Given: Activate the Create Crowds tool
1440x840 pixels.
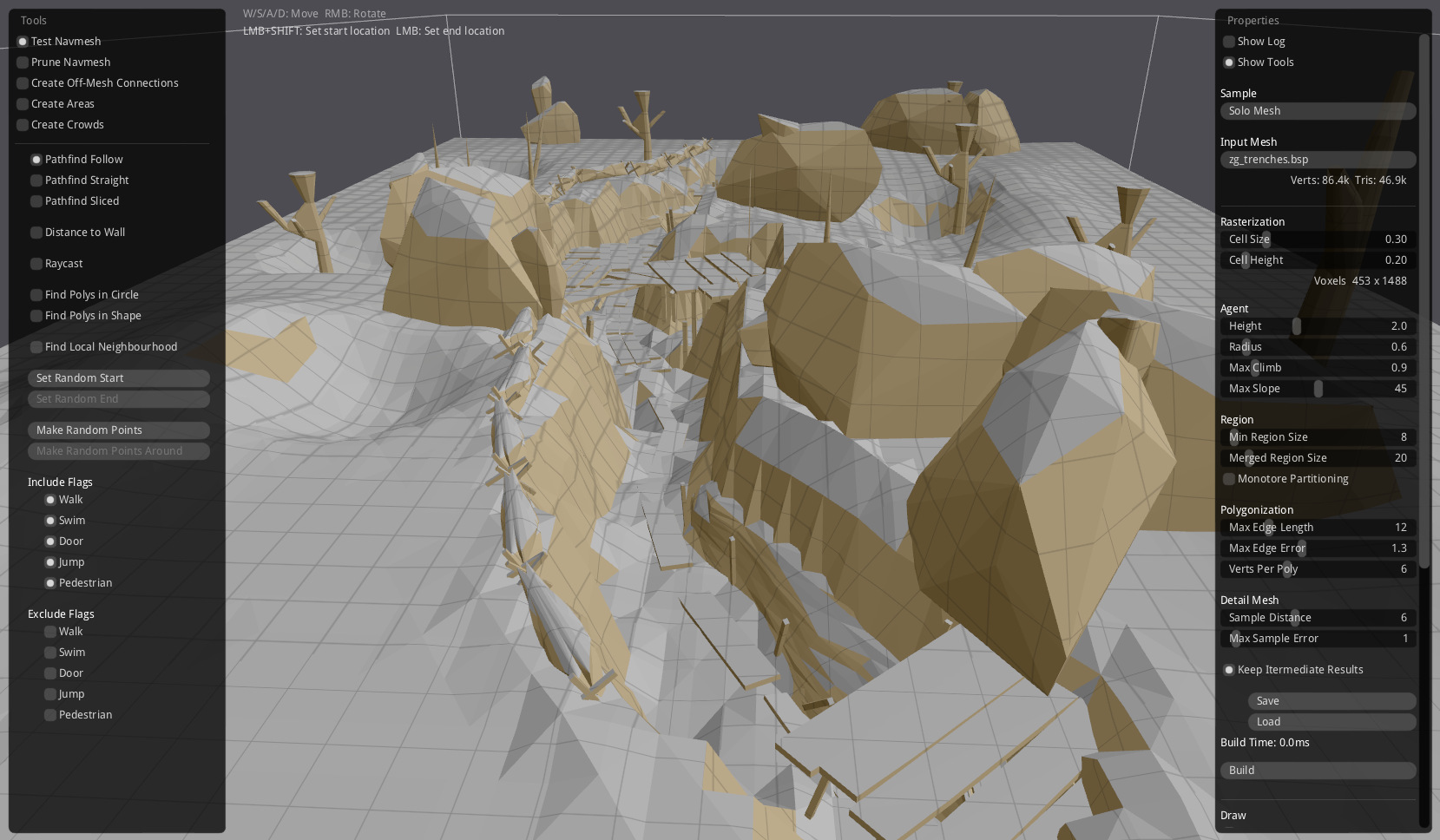Looking at the screenshot, I should pyautogui.click(x=23, y=125).
